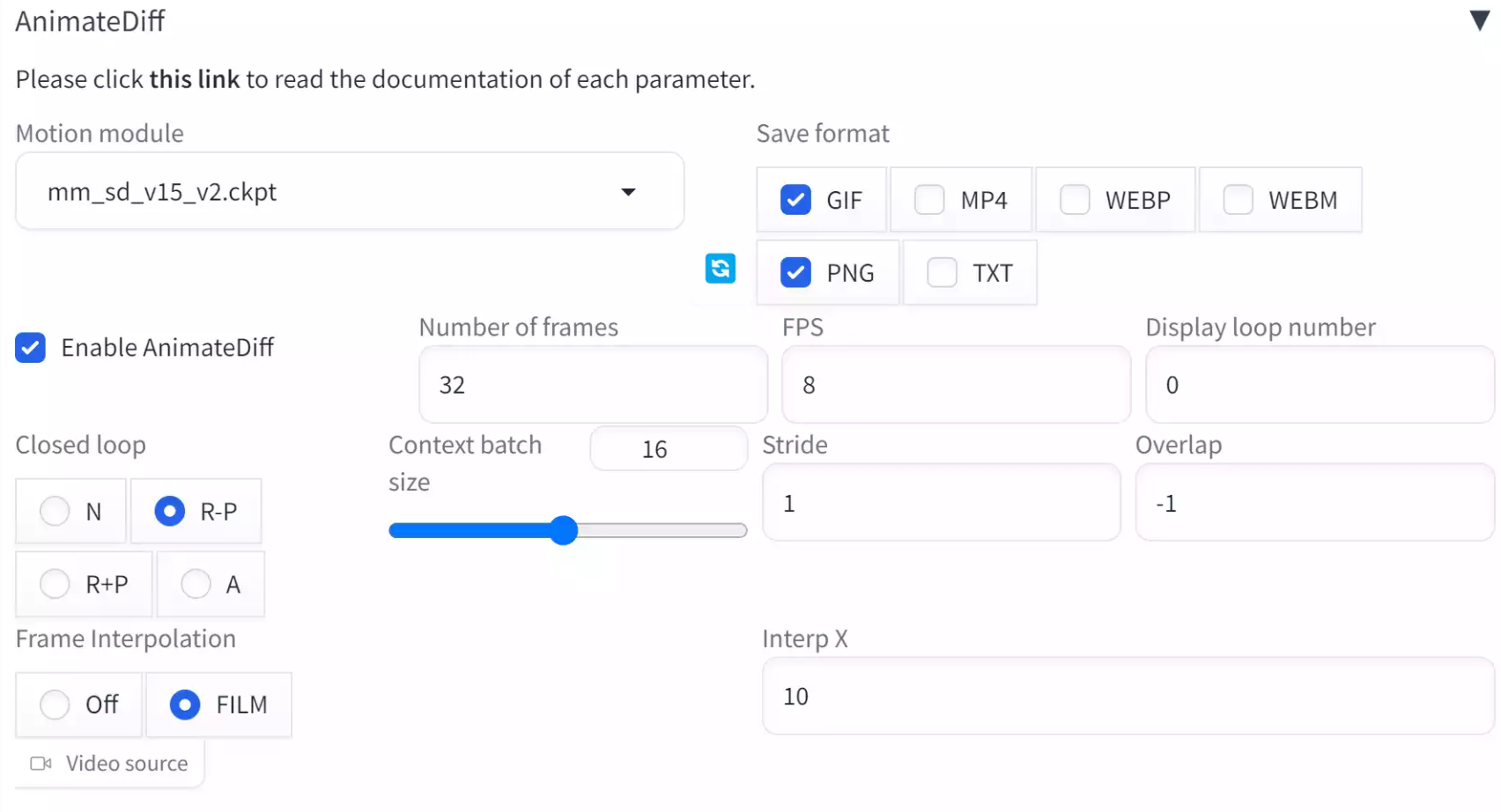Viewport: 1501px width, 812px height.
Task: Select closed loop option N
Action: click(55, 511)
